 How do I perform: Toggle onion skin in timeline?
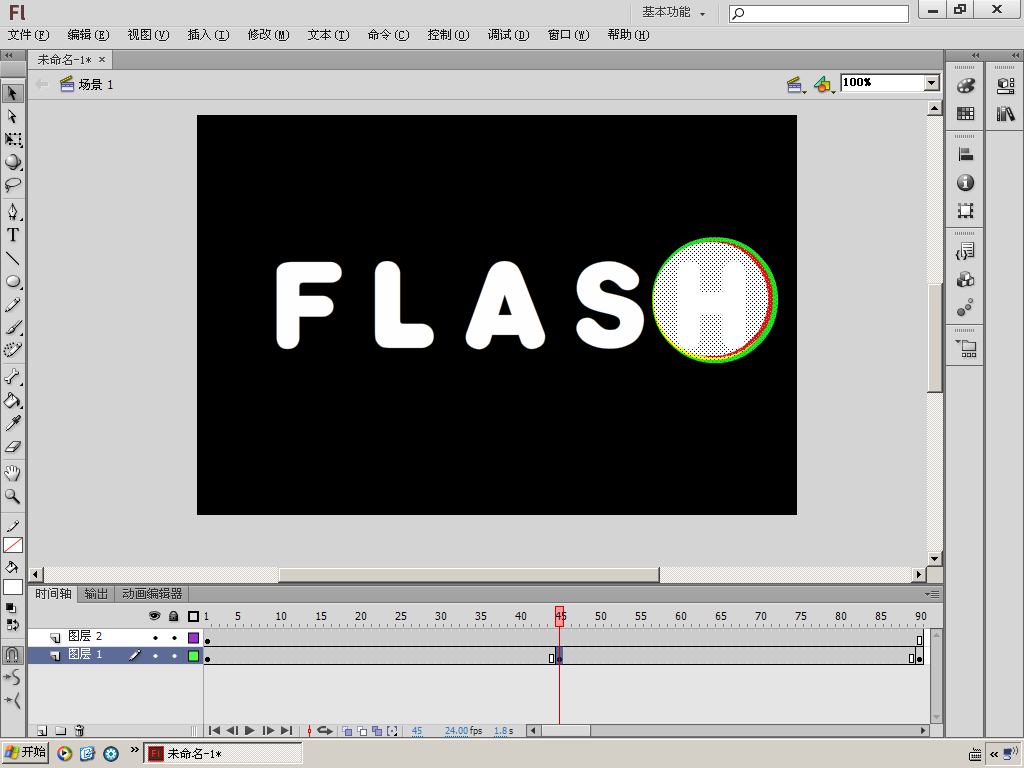coord(347,731)
